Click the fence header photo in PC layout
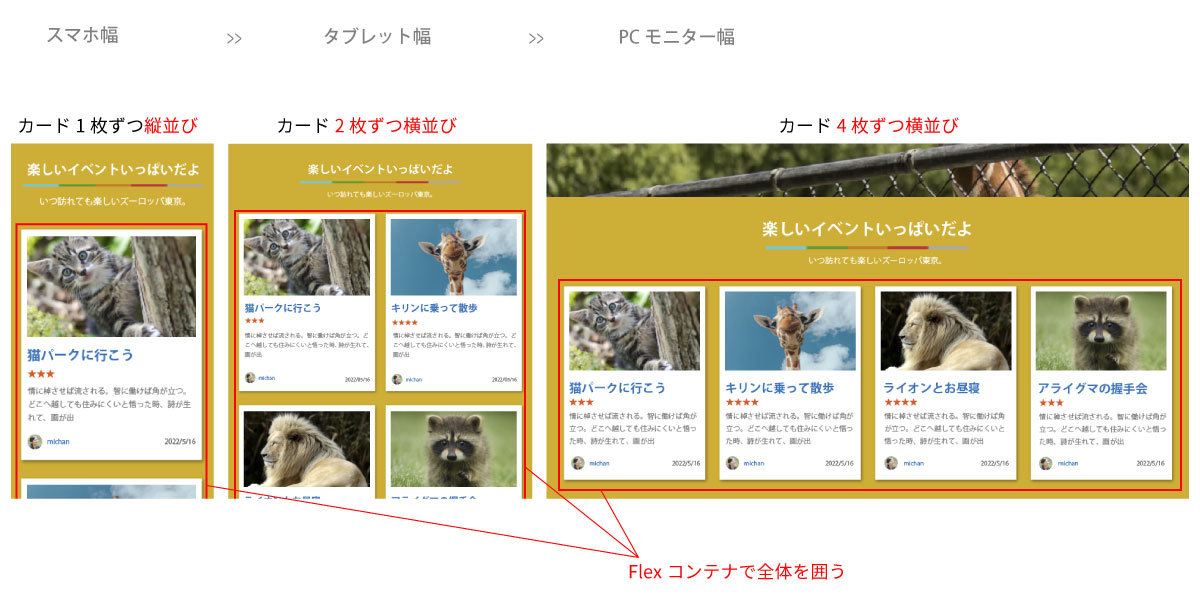The image size is (1200, 600). click(x=867, y=170)
